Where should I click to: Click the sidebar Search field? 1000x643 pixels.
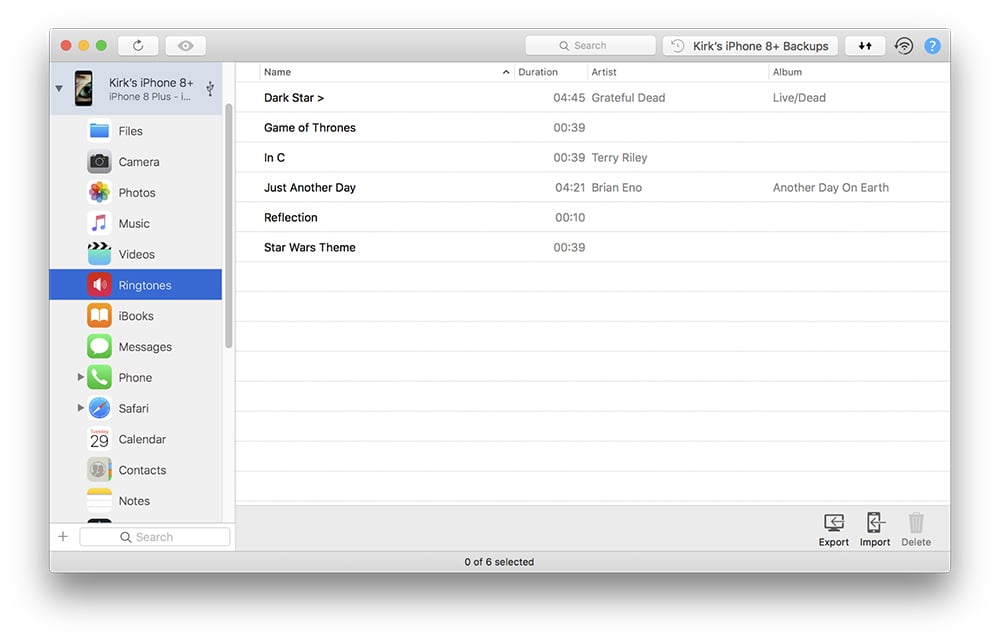(154, 536)
